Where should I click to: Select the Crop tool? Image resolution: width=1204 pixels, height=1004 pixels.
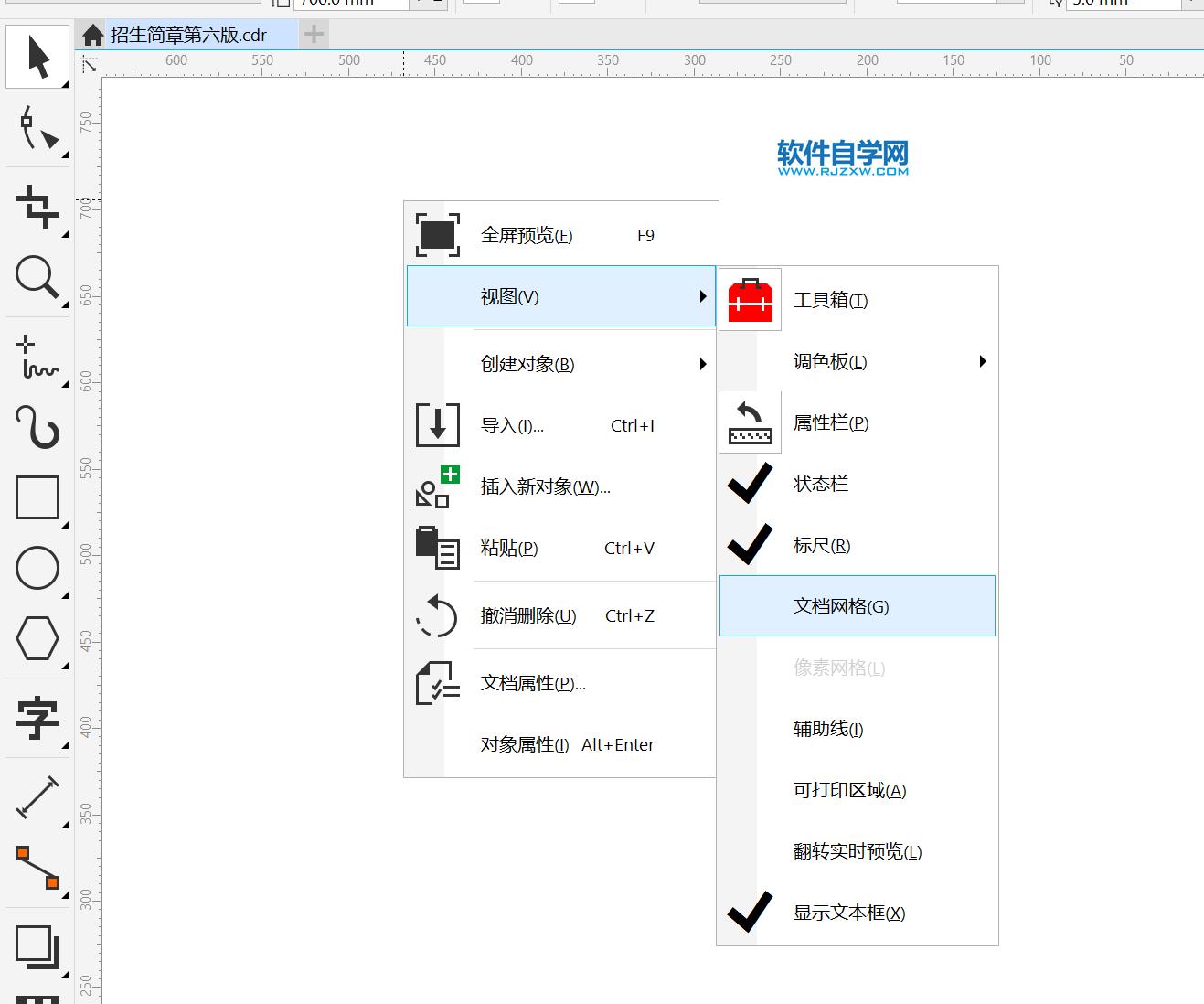coord(37,206)
